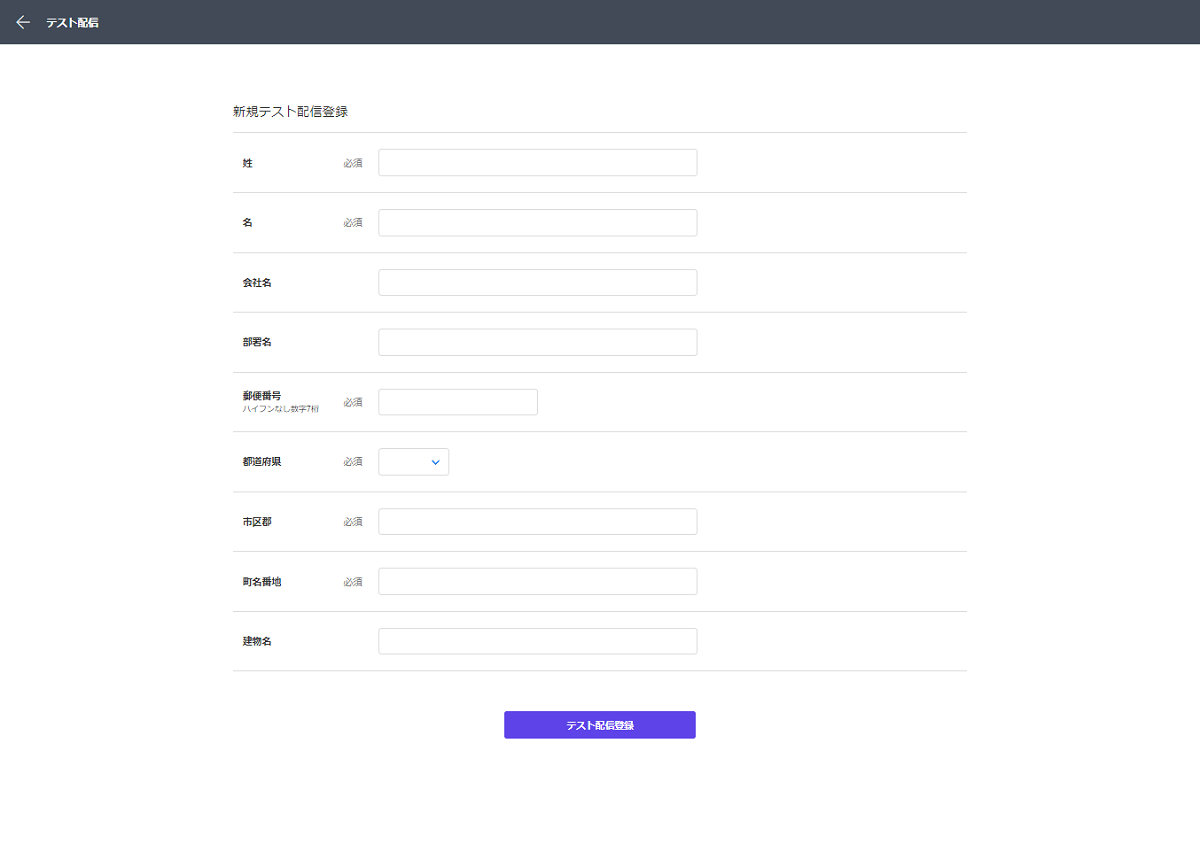The image size is (1200, 844).
Task: Click the 都道府県 label
Action: [262, 462]
